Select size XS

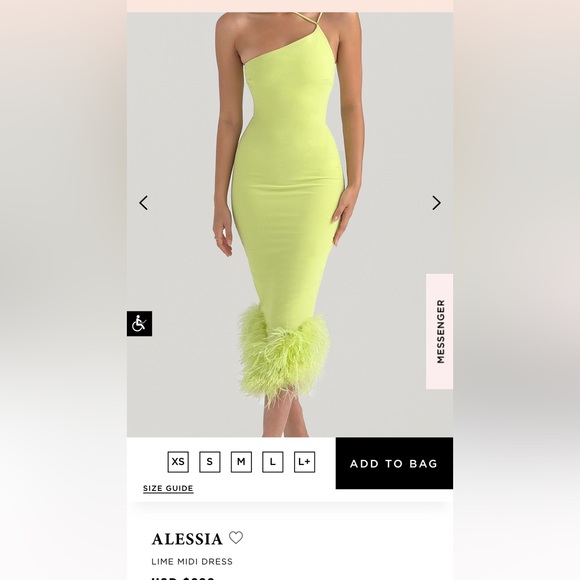coord(178,462)
